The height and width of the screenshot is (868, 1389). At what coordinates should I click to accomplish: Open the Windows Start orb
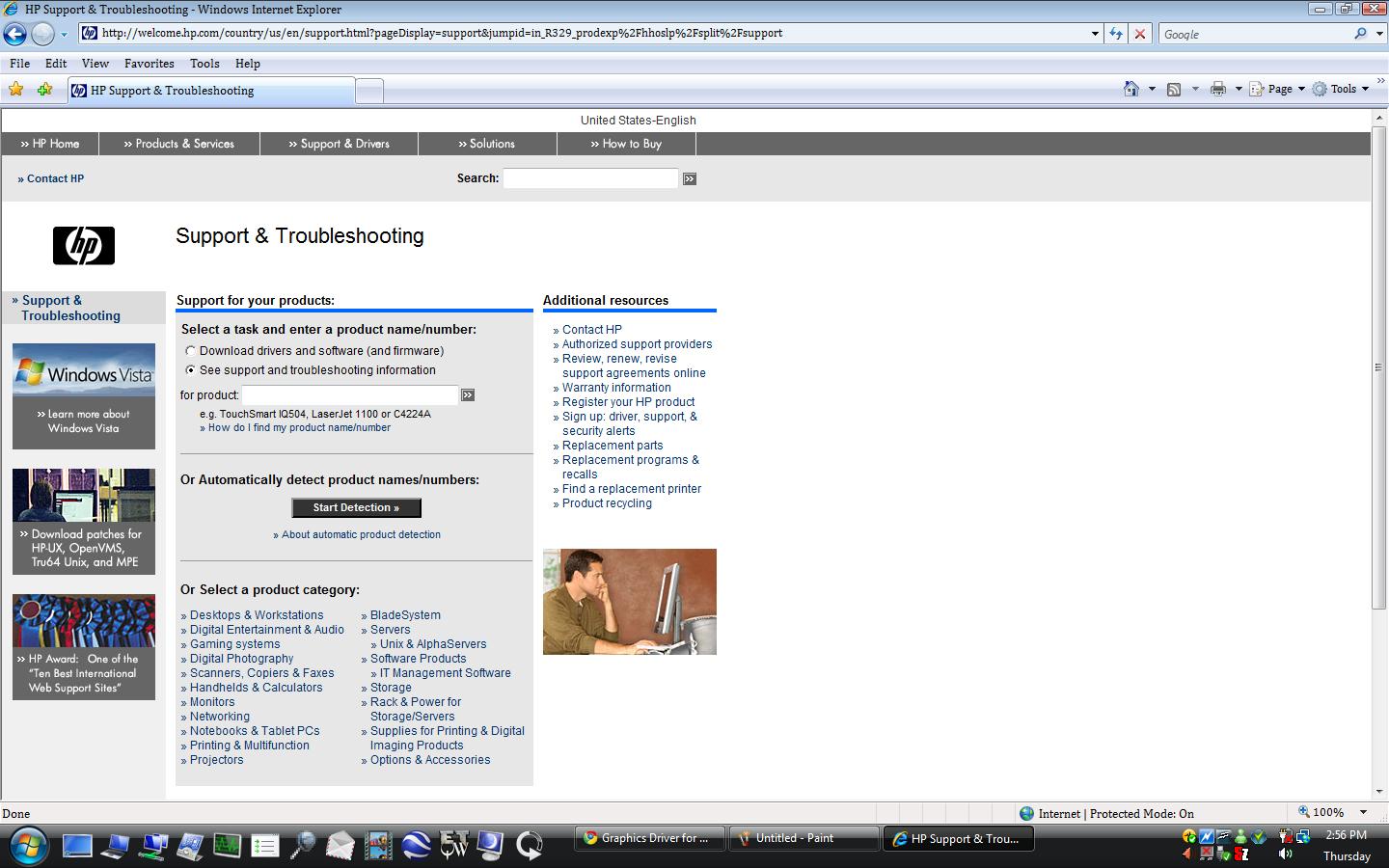tap(30, 845)
